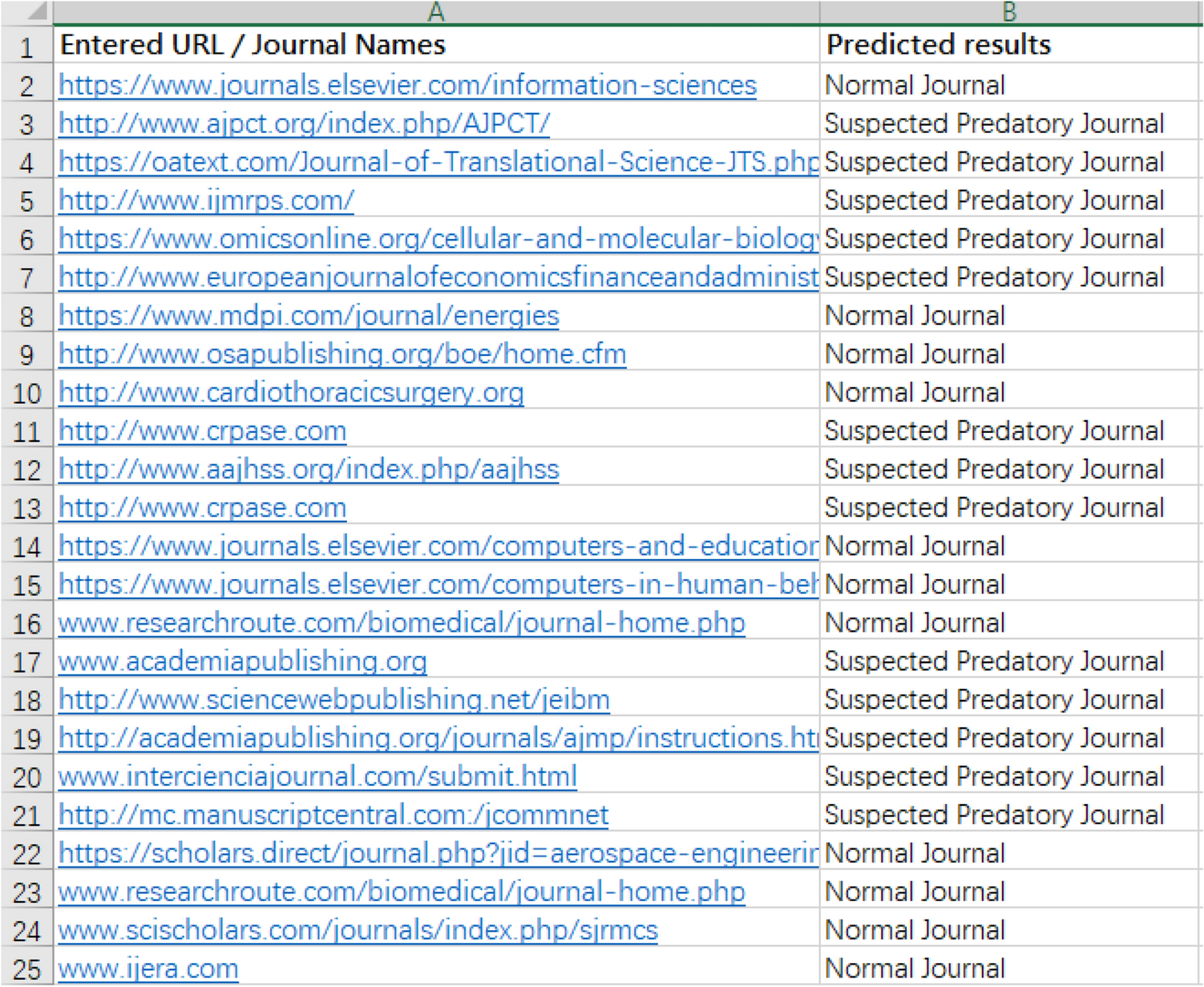Click row 25 header number
1204x987 pixels.
pyautogui.click(x=26, y=969)
